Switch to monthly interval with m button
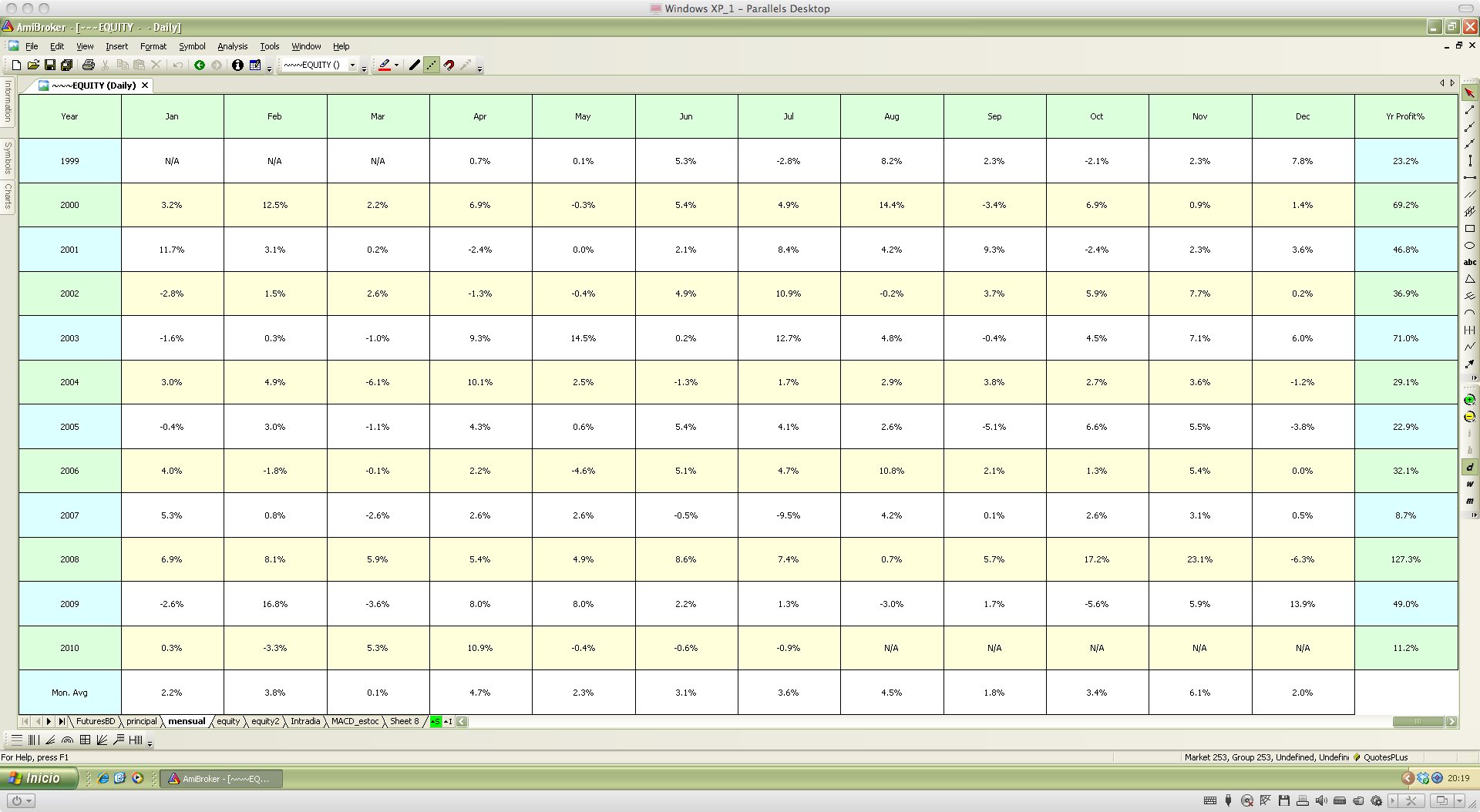The height and width of the screenshot is (812, 1480). [x=1470, y=502]
